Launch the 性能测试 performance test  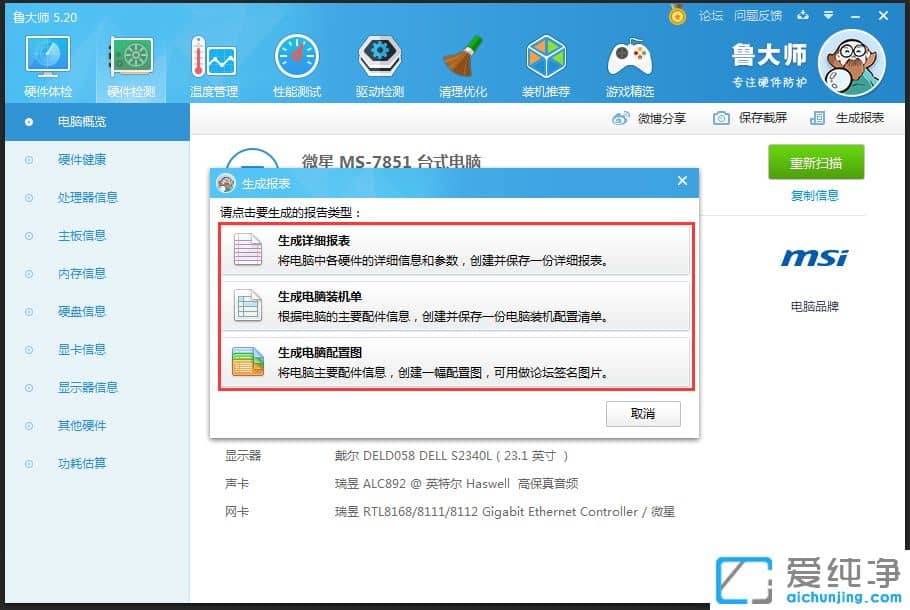click(x=296, y=62)
